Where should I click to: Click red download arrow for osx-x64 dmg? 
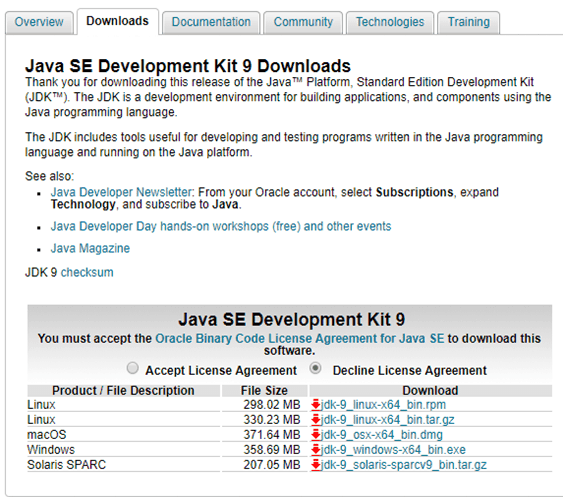click(316, 435)
